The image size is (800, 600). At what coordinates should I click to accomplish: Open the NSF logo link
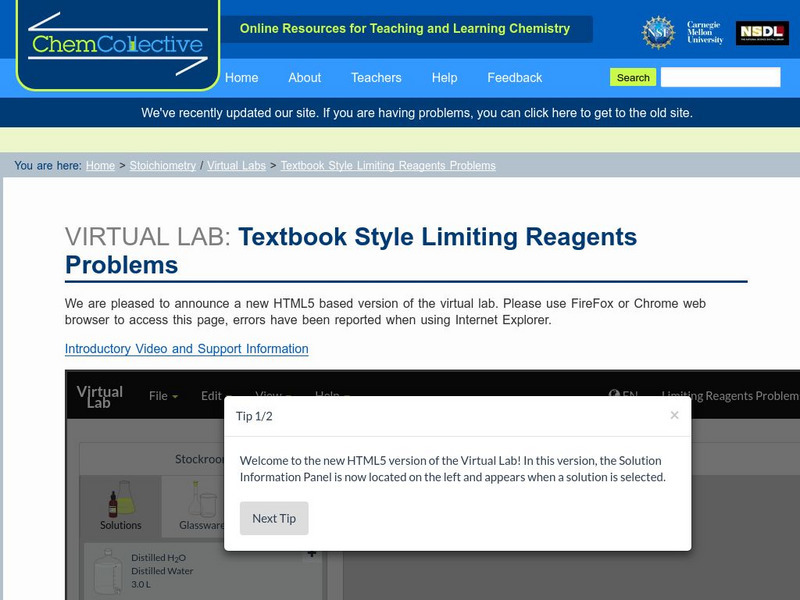click(x=658, y=33)
